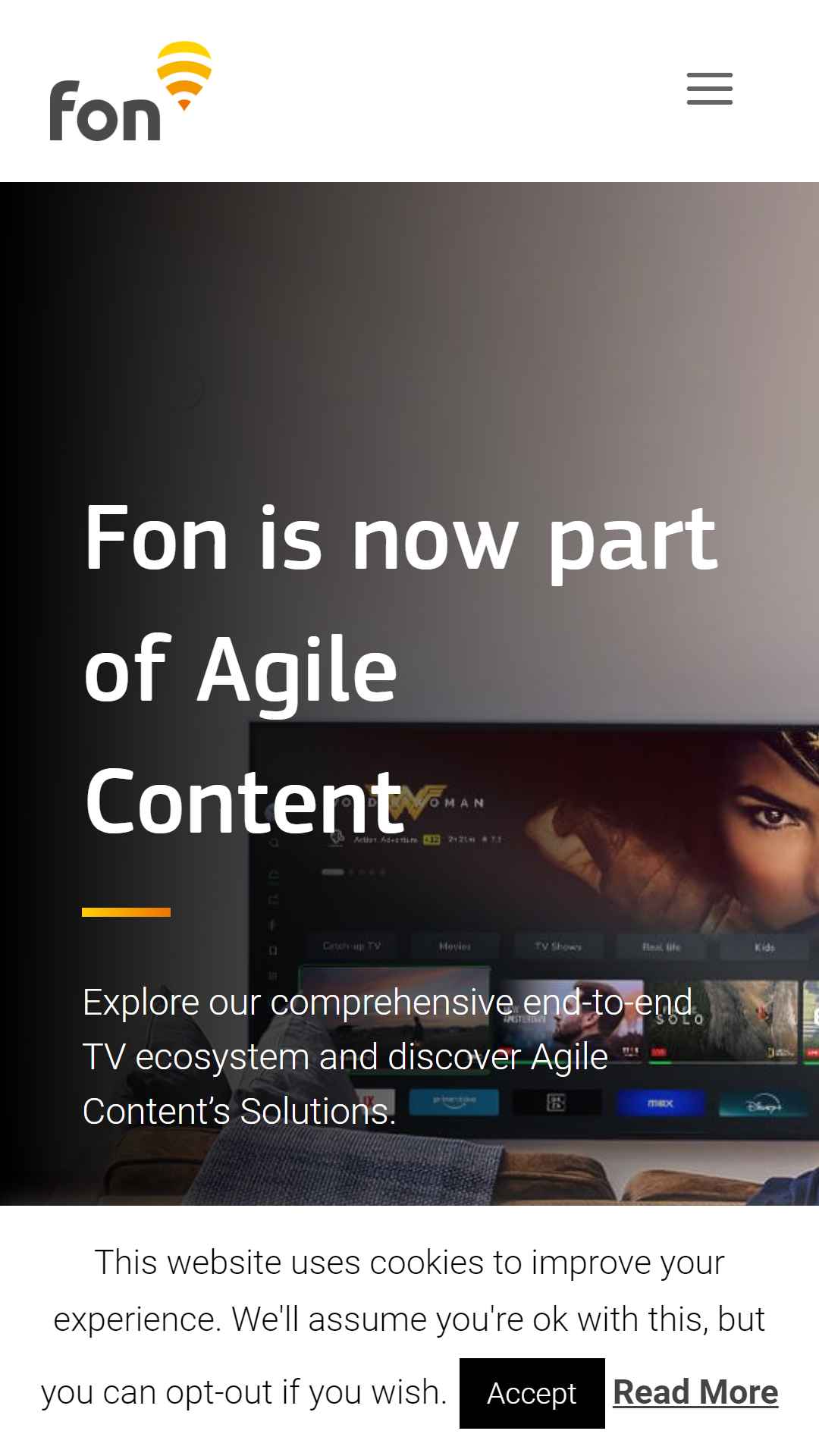Click the Kids tab

tap(764, 946)
